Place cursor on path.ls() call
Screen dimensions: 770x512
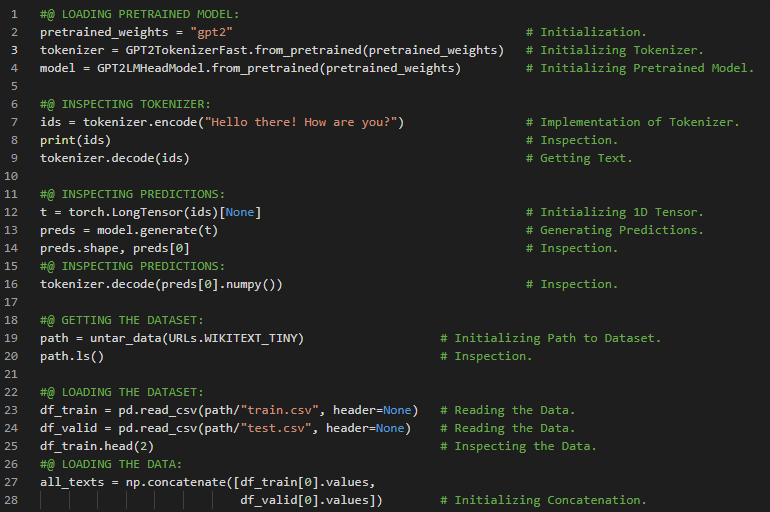[72, 357]
